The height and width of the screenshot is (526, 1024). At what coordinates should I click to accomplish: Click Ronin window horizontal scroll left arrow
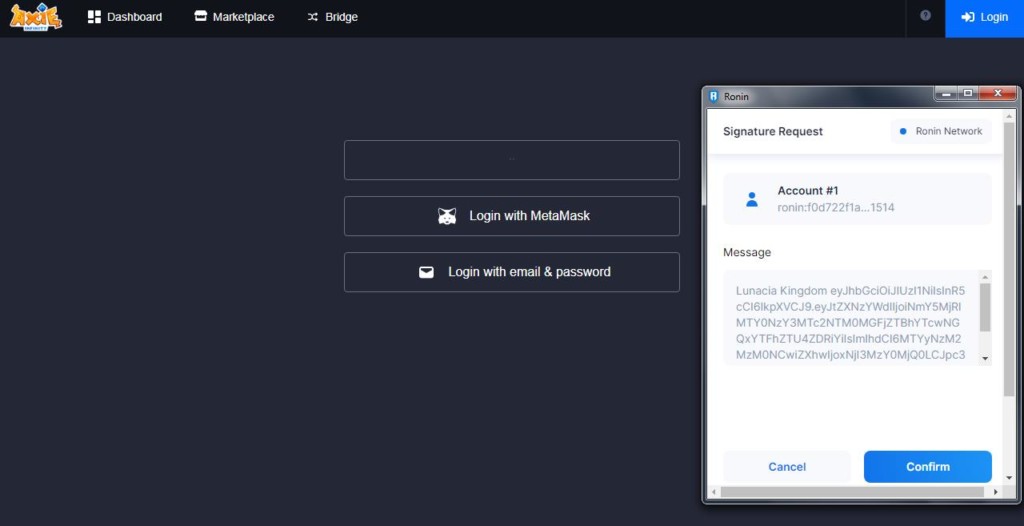click(x=714, y=492)
